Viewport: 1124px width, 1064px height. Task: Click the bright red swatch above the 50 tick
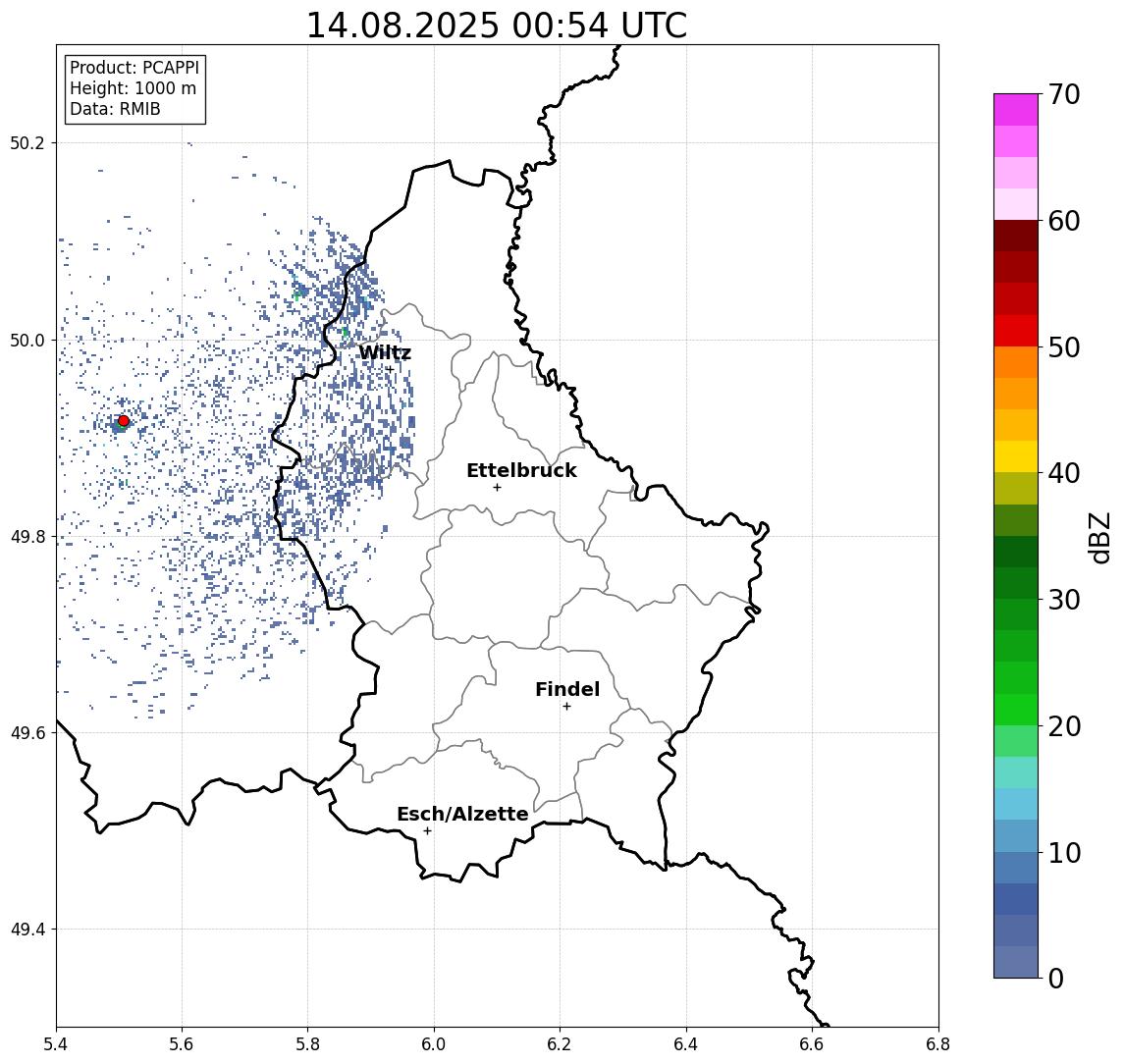[x=1016, y=331]
